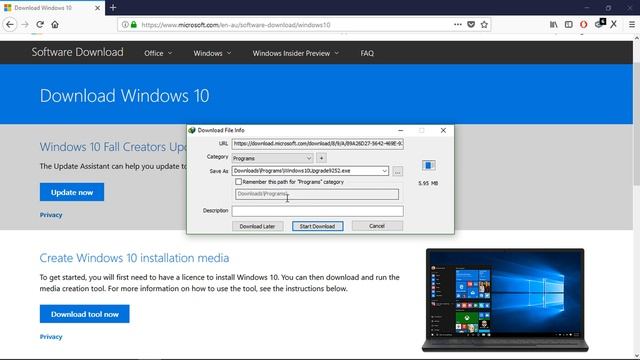Expand the Office menu
The image size is (640, 360).
[158, 53]
